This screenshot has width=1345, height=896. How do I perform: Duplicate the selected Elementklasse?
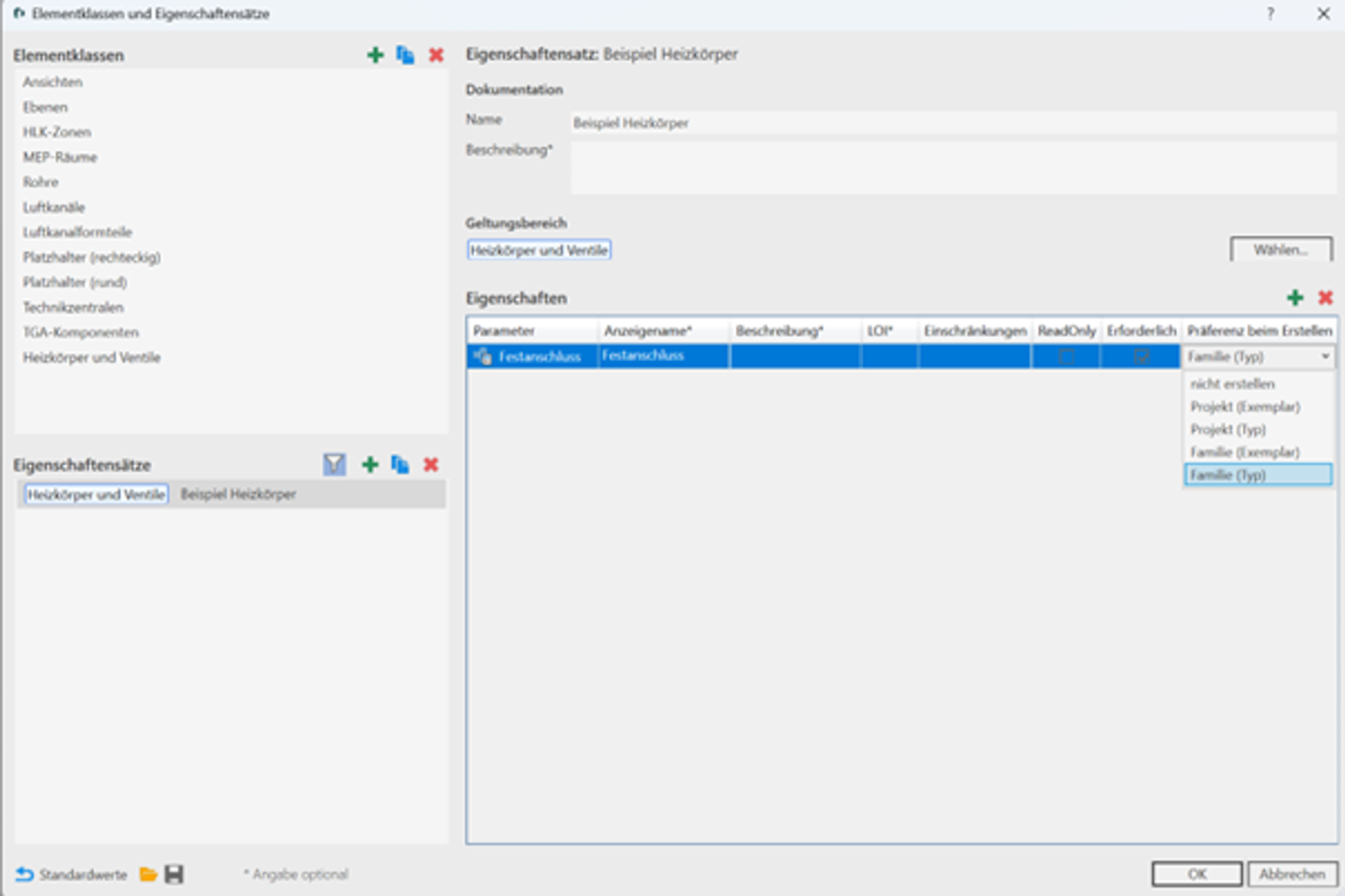(405, 55)
